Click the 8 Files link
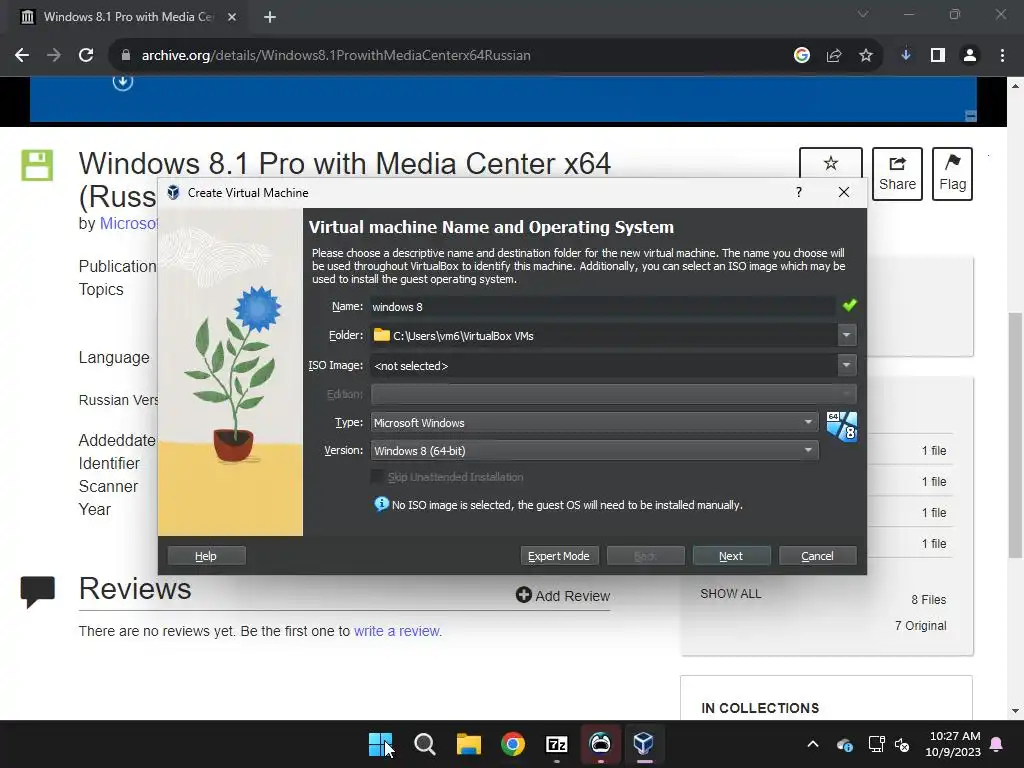Viewport: 1024px width, 768px height. [929, 600]
